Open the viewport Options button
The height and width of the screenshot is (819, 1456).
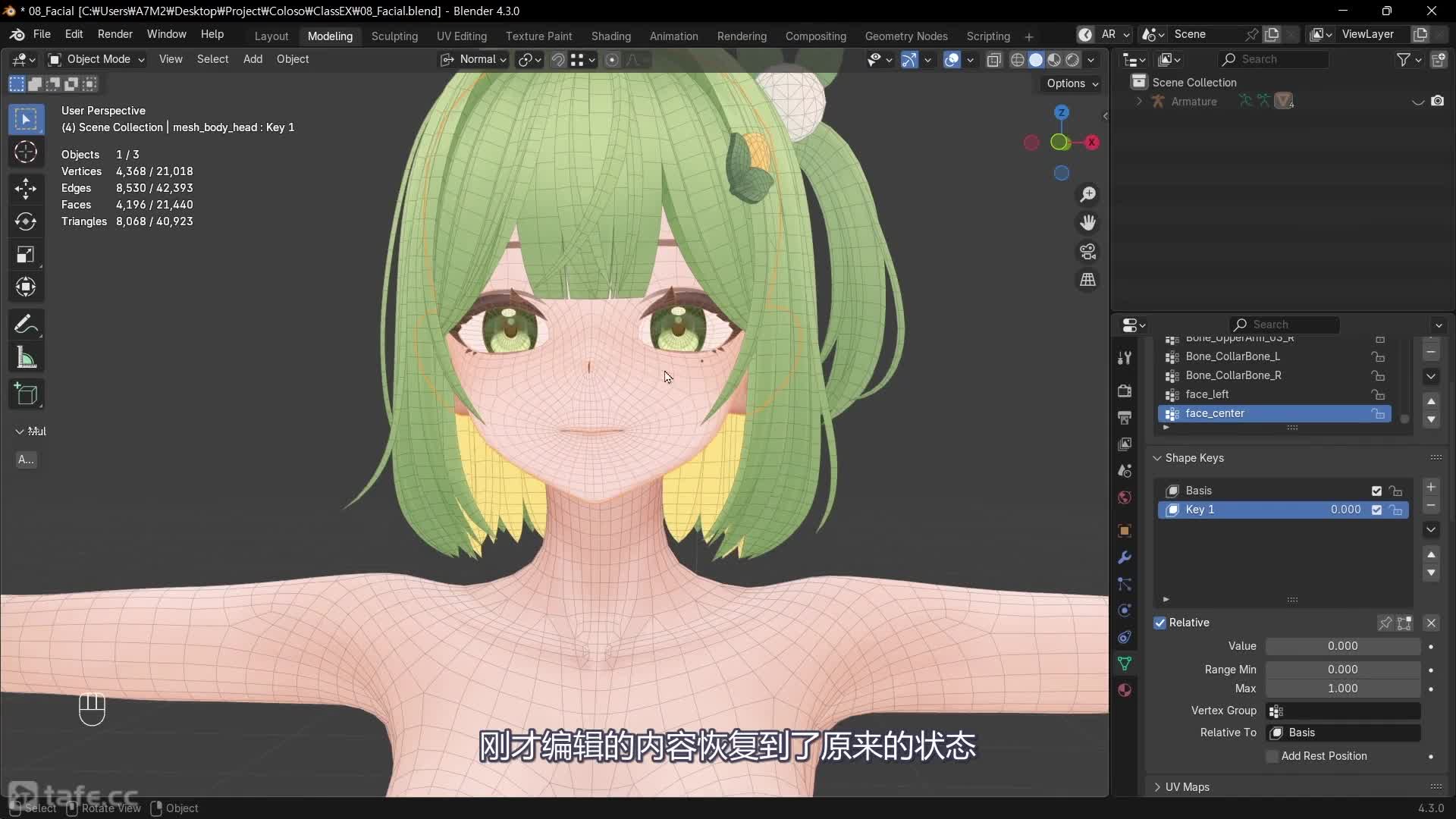[x=1072, y=83]
